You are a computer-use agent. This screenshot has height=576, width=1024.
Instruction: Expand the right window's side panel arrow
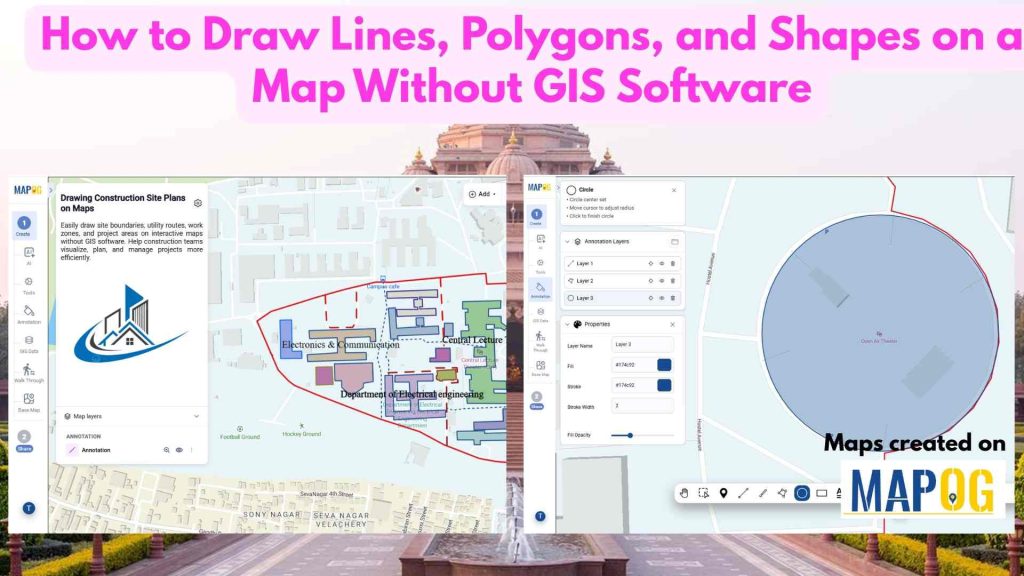click(x=556, y=187)
